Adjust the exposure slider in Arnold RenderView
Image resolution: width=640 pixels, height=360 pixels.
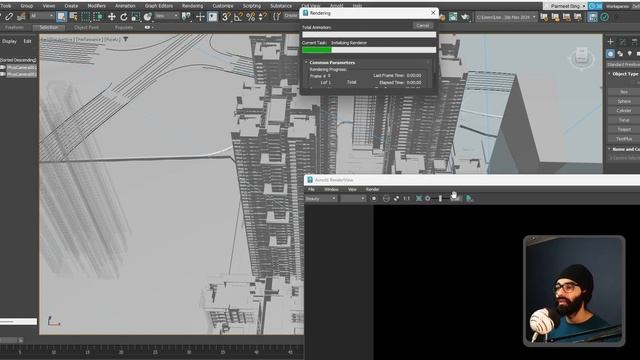pos(440,198)
